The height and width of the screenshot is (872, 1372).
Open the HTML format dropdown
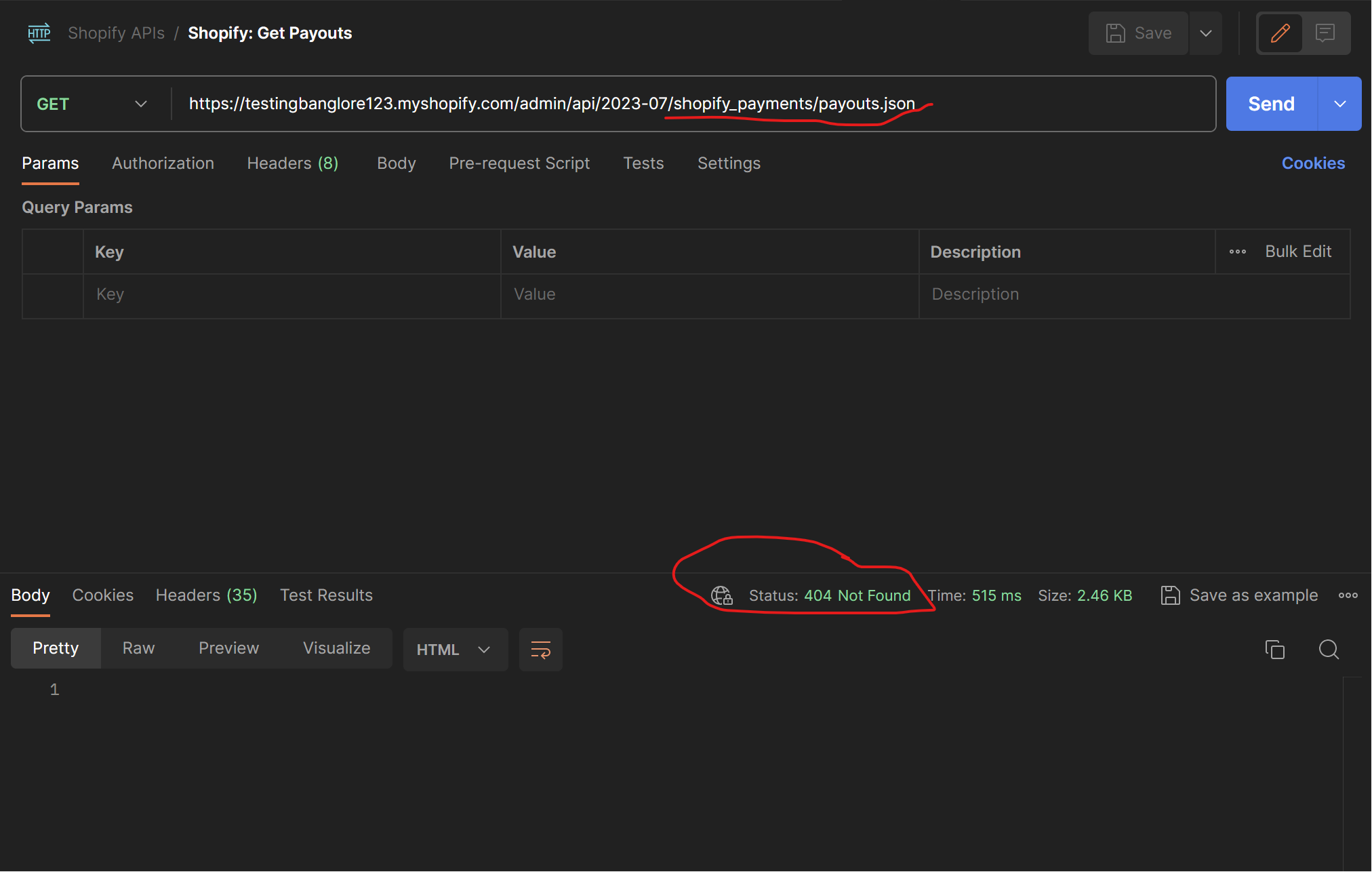tap(454, 650)
